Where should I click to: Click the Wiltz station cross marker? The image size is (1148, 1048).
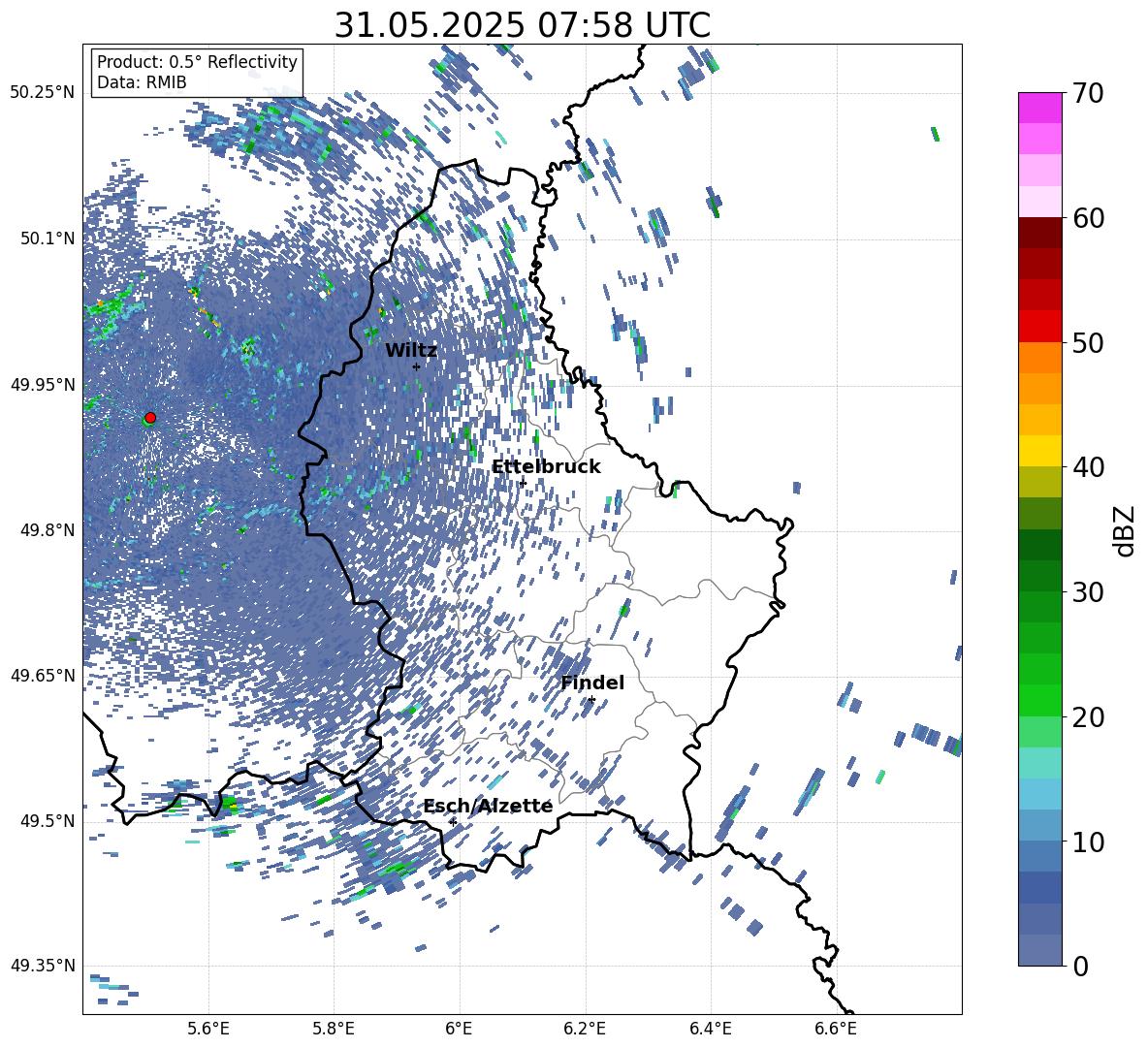(x=417, y=366)
